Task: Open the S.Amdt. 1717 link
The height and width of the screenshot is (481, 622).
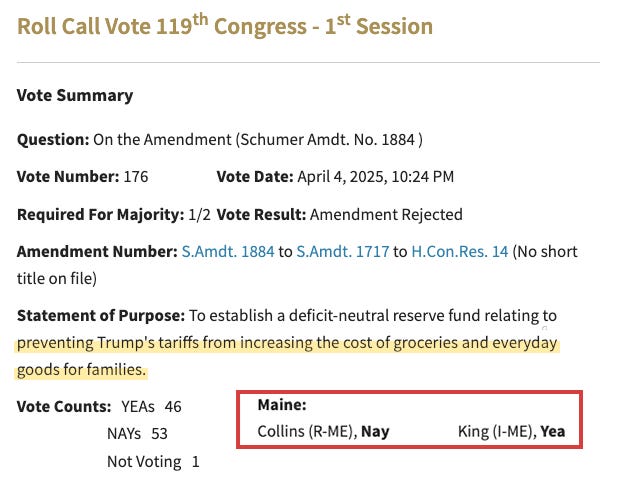Action: click(343, 251)
